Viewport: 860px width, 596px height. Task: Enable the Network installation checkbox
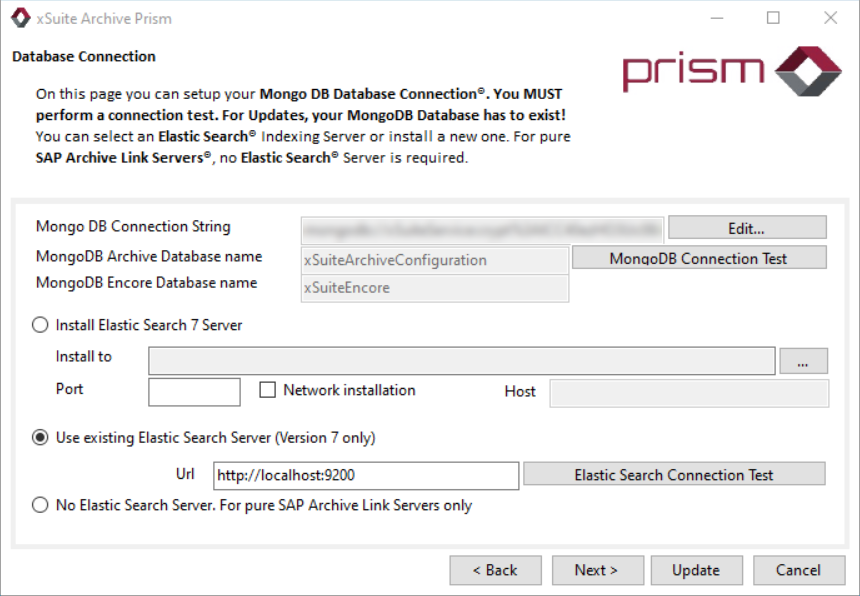tap(268, 391)
